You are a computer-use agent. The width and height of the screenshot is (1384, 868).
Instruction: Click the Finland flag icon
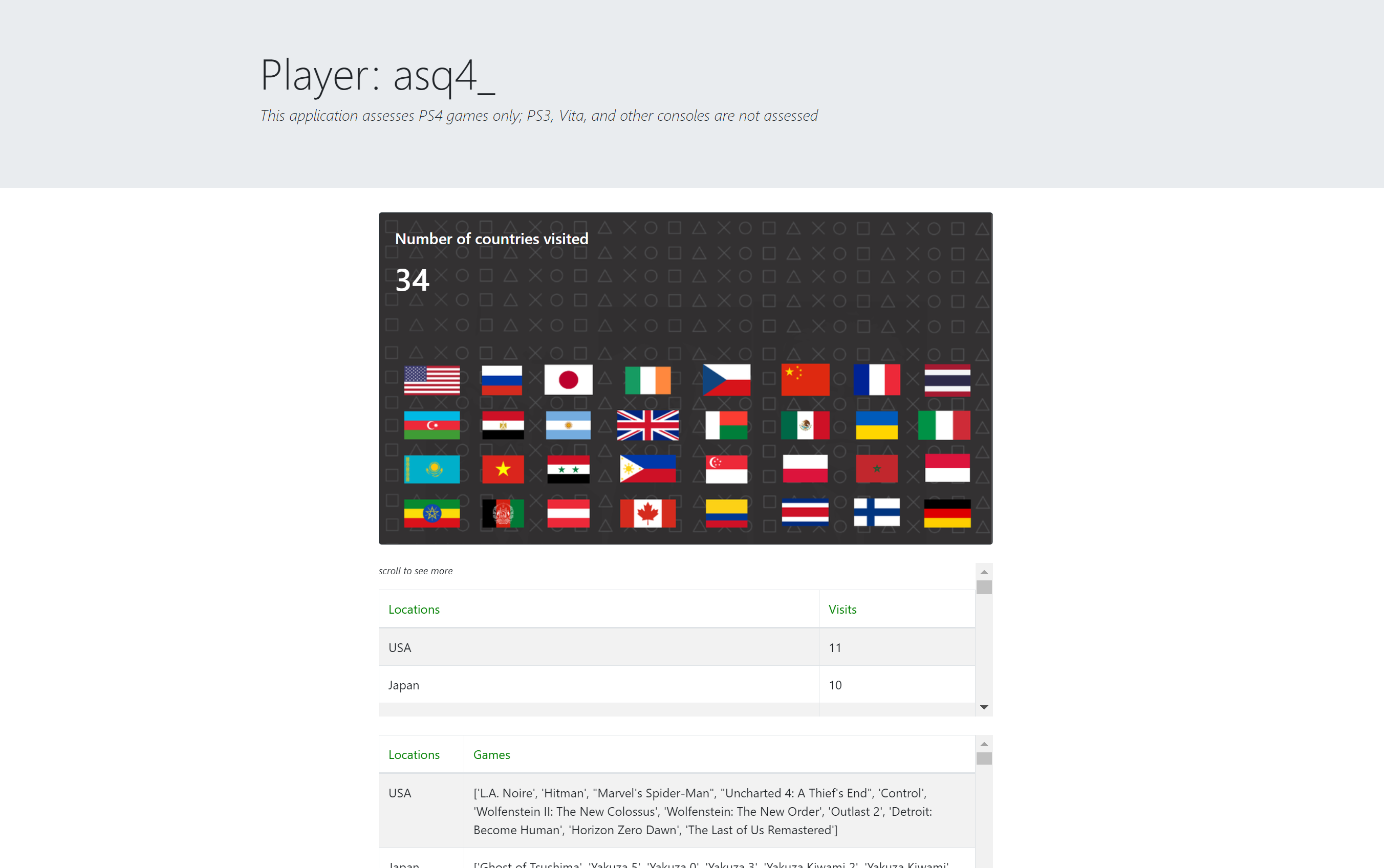[877, 514]
